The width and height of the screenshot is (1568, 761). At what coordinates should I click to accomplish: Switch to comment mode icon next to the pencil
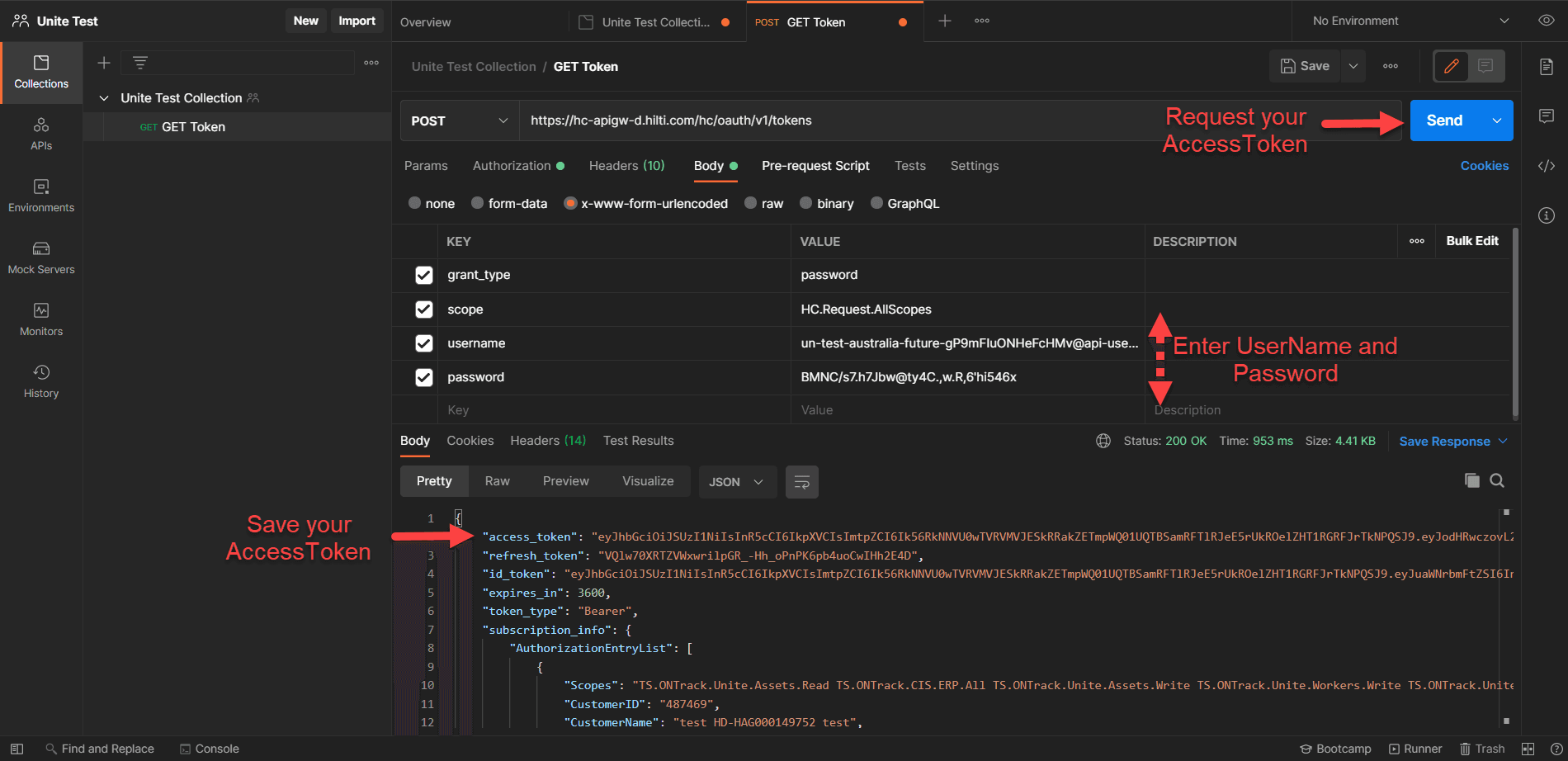coord(1485,66)
